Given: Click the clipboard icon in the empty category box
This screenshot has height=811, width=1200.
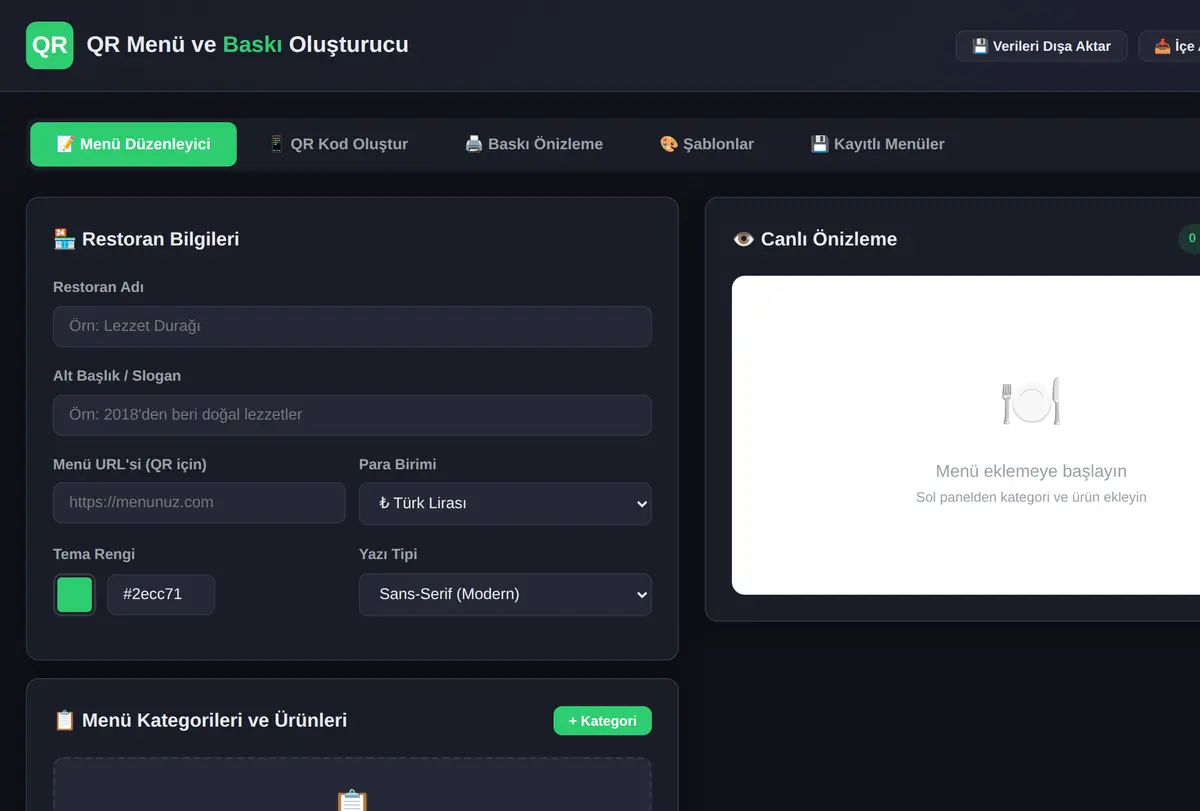Looking at the screenshot, I should [x=352, y=800].
